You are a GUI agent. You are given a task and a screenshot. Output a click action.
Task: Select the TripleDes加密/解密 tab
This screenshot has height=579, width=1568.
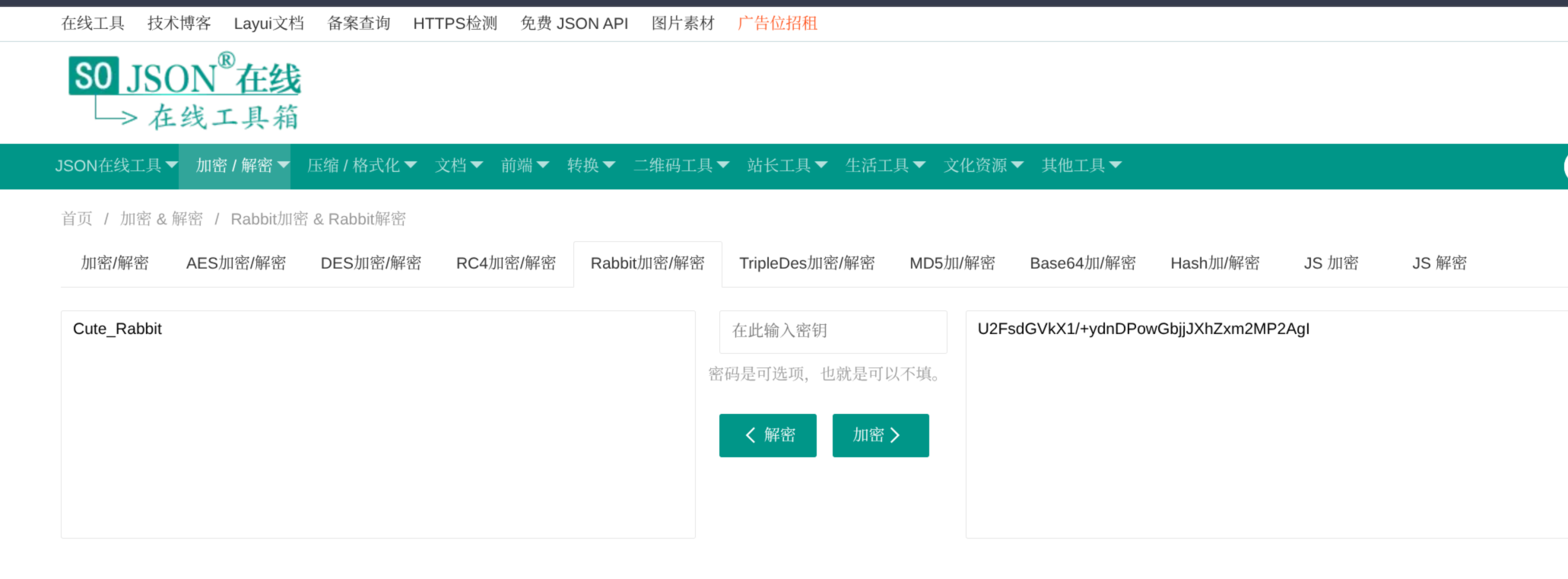pyautogui.click(x=807, y=263)
